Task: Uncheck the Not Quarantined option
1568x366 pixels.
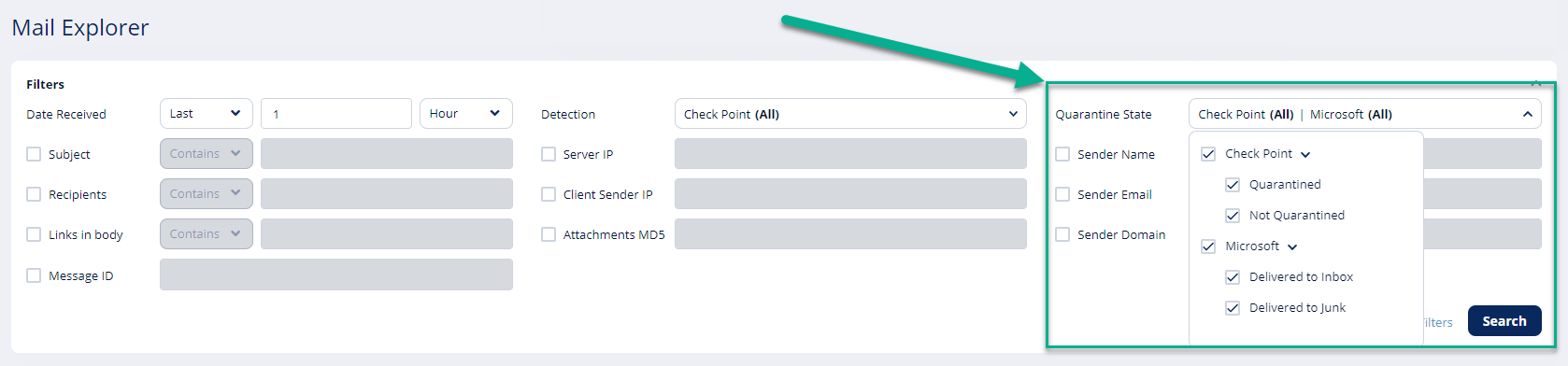Action: pyautogui.click(x=1233, y=216)
